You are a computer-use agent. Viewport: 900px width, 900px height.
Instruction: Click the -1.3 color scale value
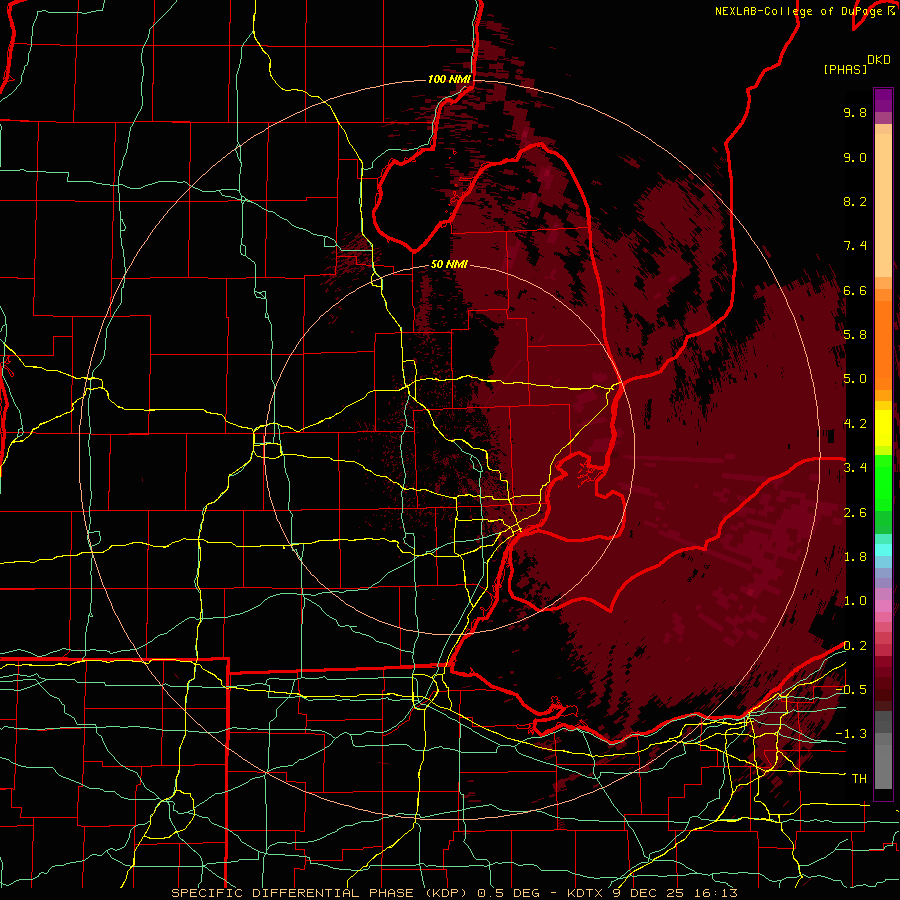click(851, 734)
